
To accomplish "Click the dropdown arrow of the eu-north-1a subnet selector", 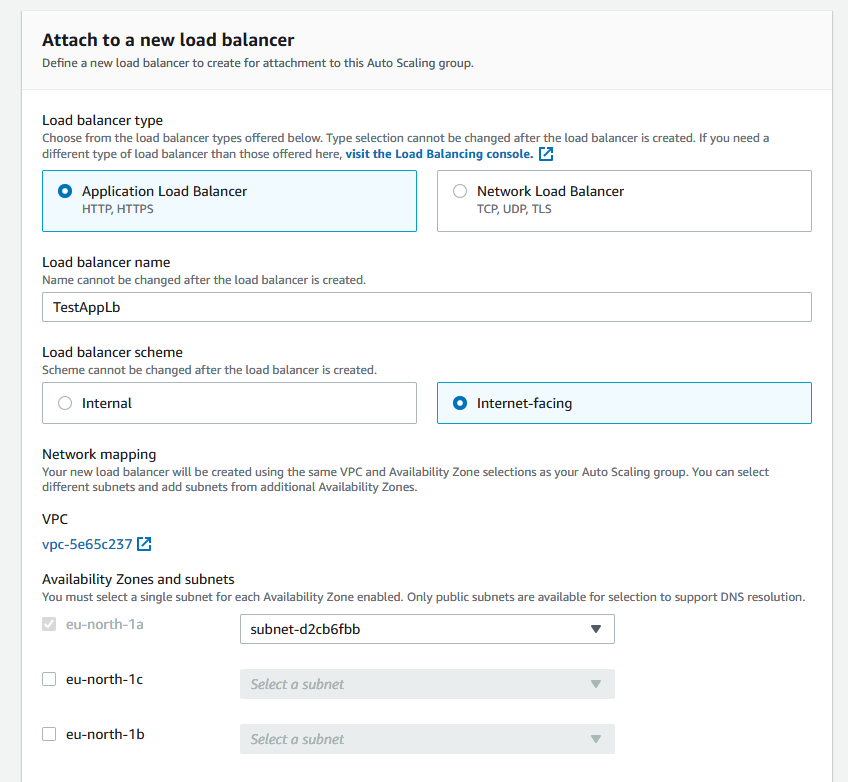I will point(596,629).
